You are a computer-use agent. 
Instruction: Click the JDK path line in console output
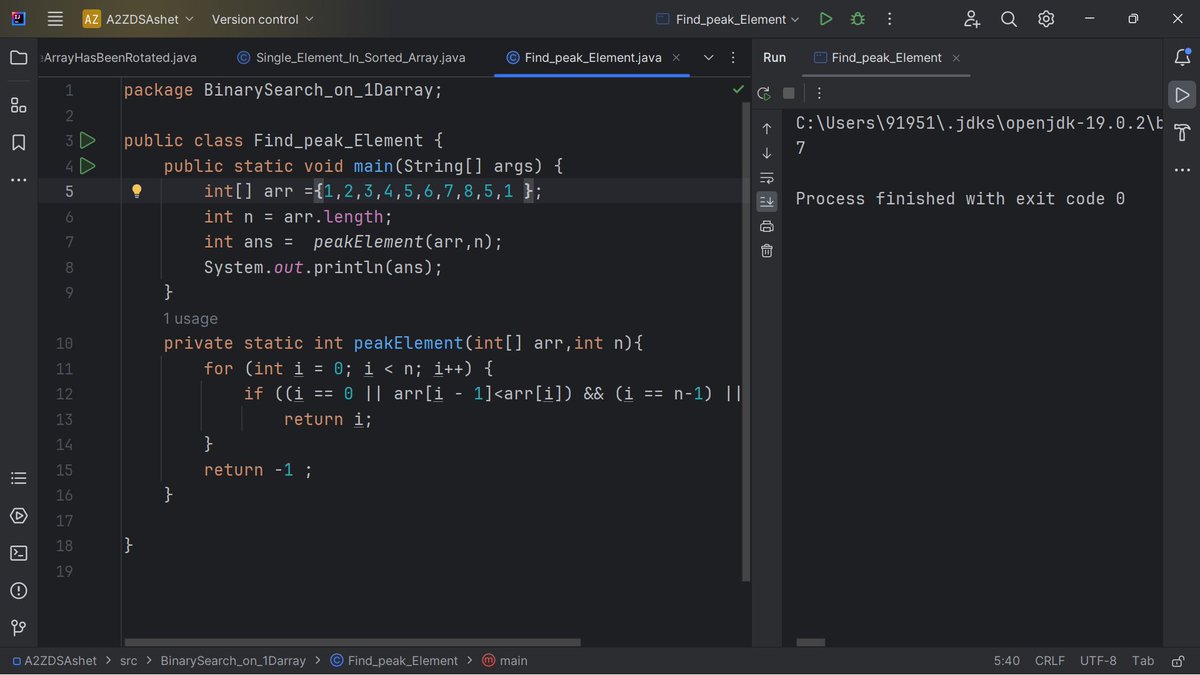pyautogui.click(x=979, y=123)
